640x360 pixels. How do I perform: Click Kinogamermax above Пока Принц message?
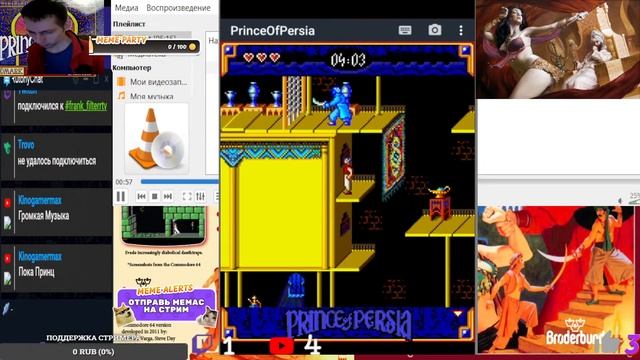click(40, 257)
